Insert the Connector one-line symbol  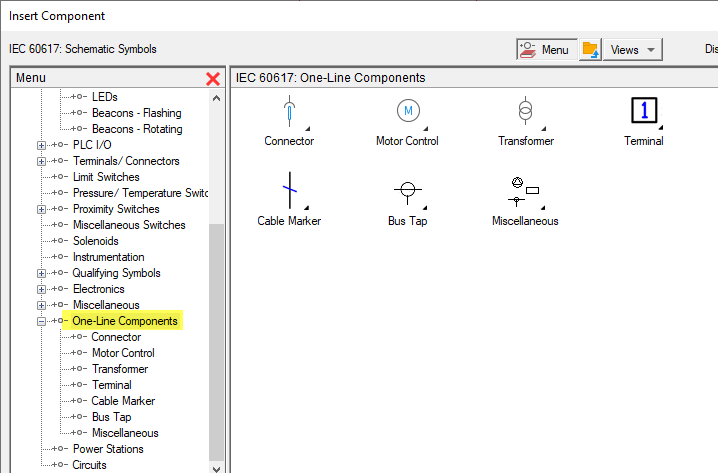tap(289, 113)
